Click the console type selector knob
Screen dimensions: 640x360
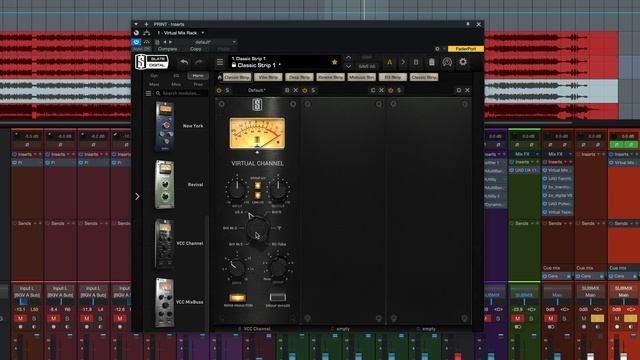(x=258, y=228)
